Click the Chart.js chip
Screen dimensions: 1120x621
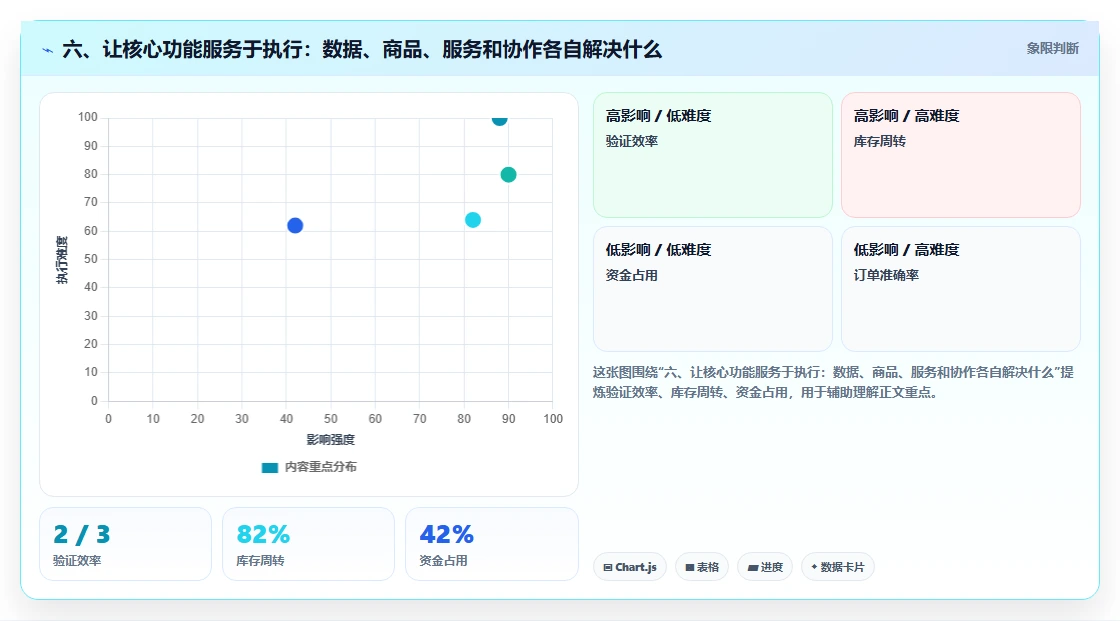click(x=629, y=567)
